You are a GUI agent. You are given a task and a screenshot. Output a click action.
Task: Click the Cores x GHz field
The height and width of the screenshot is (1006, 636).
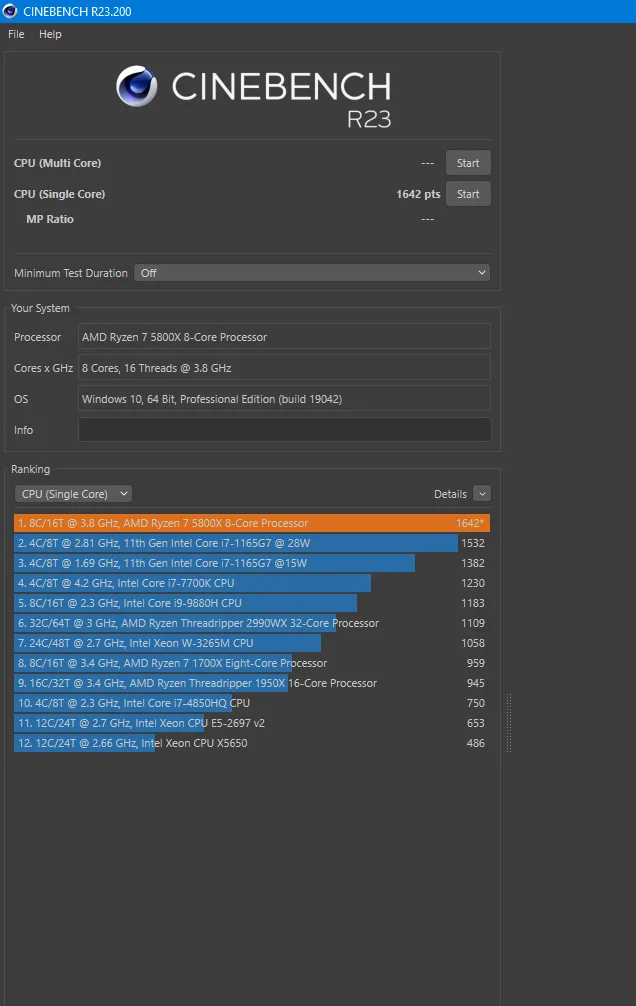[x=284, y=368]
